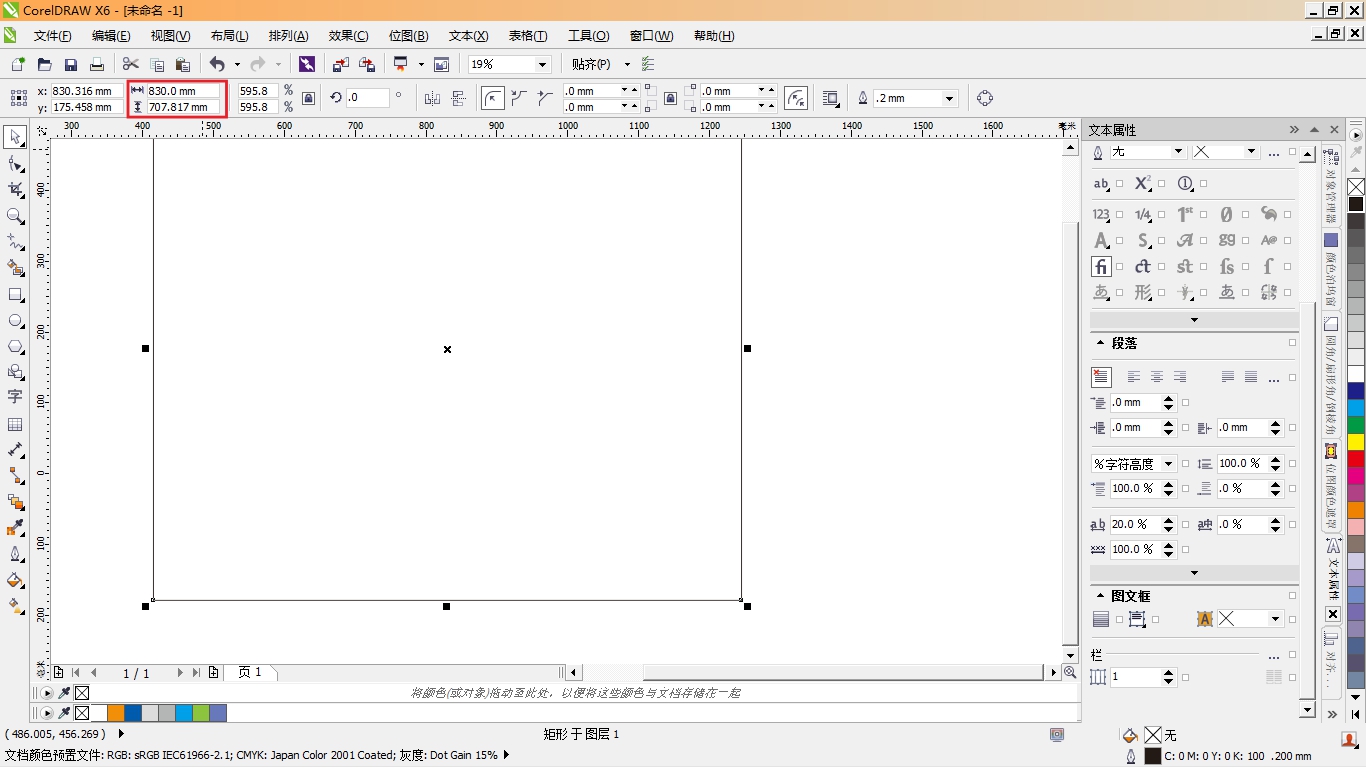1366x768 pixels.
Task: Click the object width 830.0 mm field
Action: (x=184, y=90)
